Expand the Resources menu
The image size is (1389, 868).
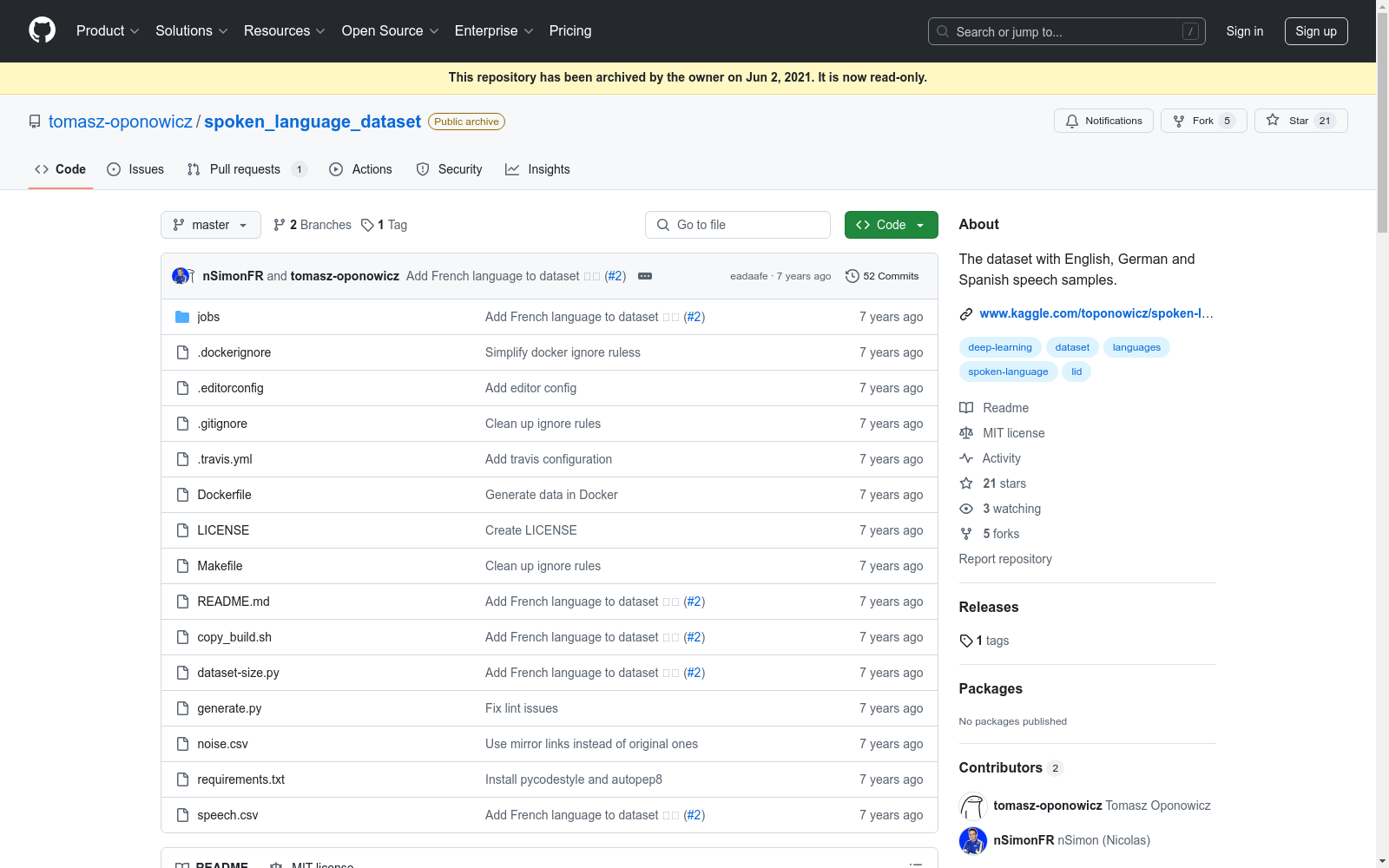(x=285, y=31)
